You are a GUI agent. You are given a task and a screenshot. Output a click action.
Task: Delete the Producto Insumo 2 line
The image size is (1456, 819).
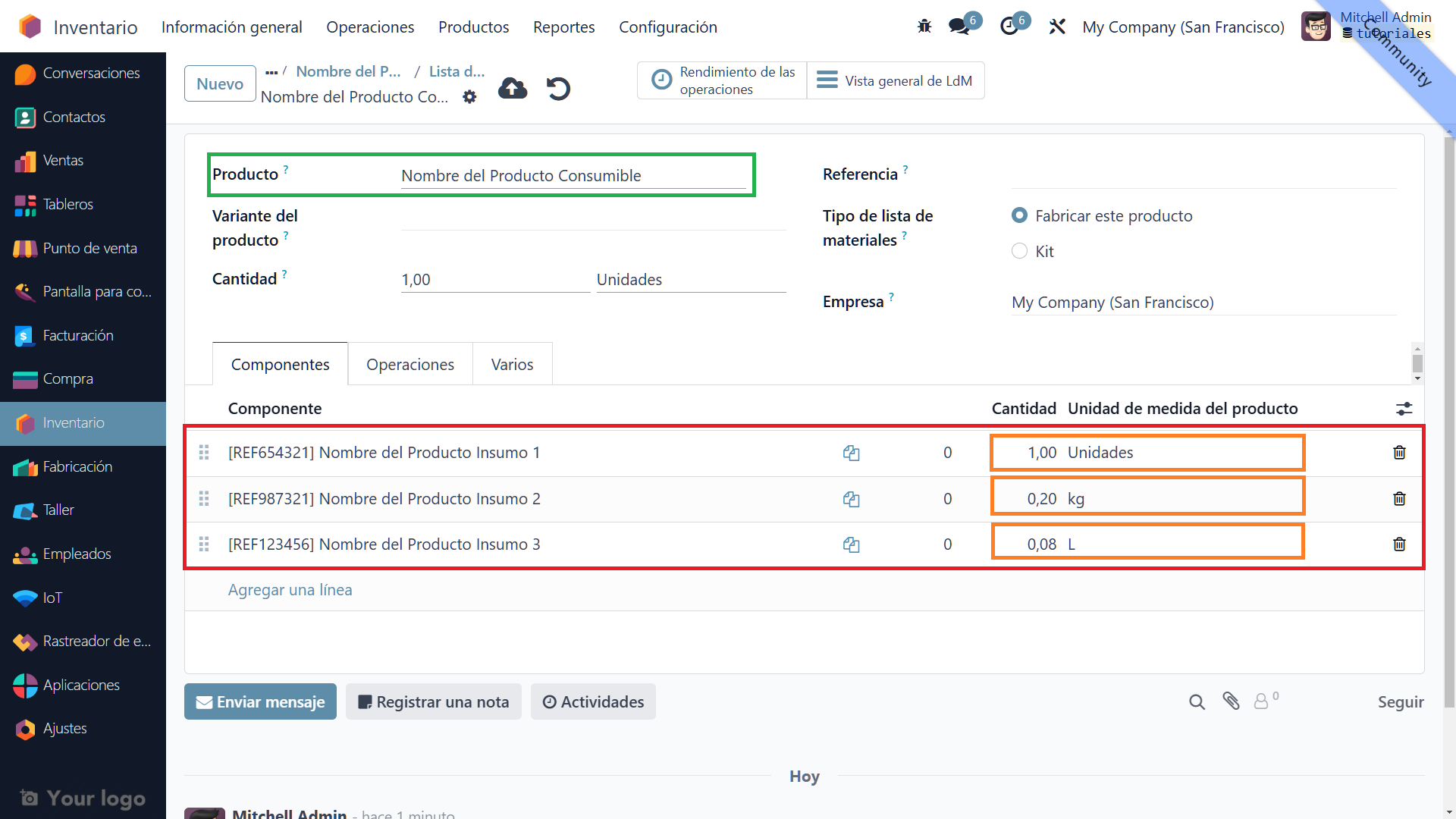1399,499
